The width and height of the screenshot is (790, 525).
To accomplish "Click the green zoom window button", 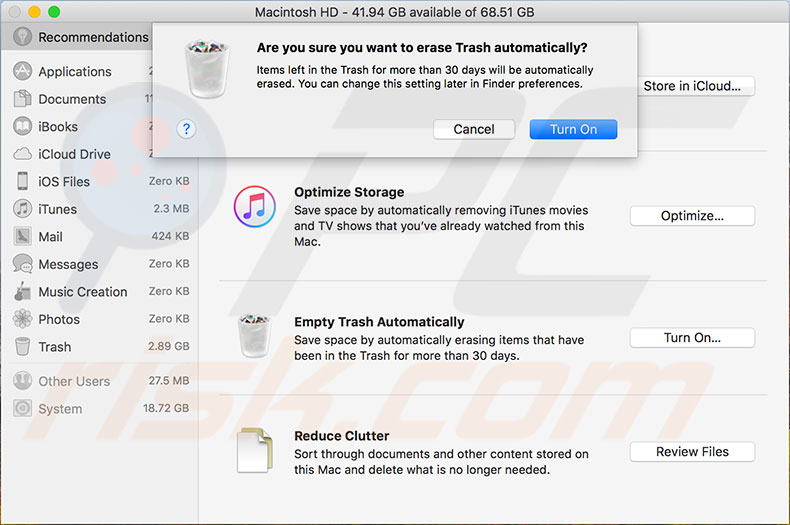I will click(x=54, y=12).
